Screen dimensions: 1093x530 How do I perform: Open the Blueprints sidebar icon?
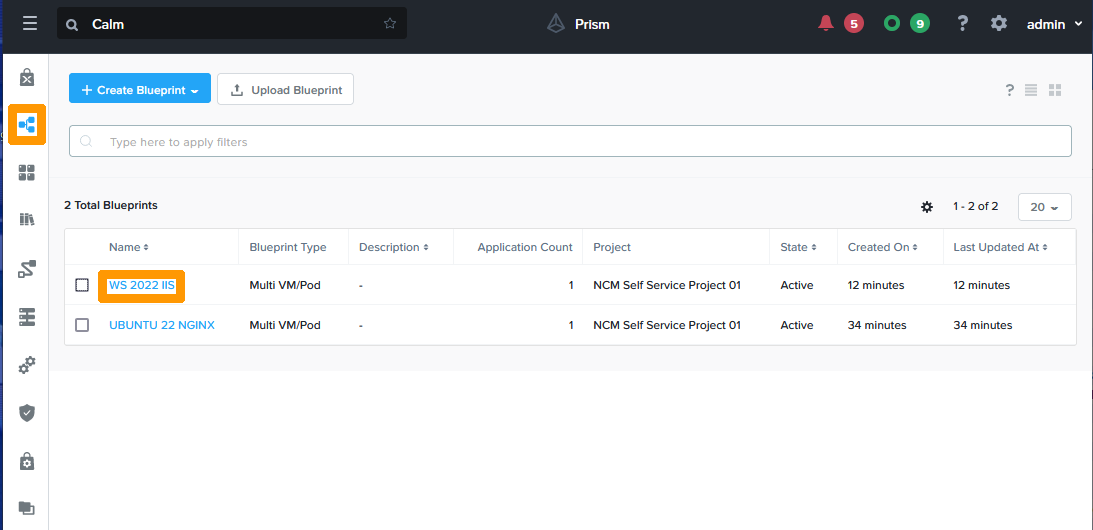(27, 125)
